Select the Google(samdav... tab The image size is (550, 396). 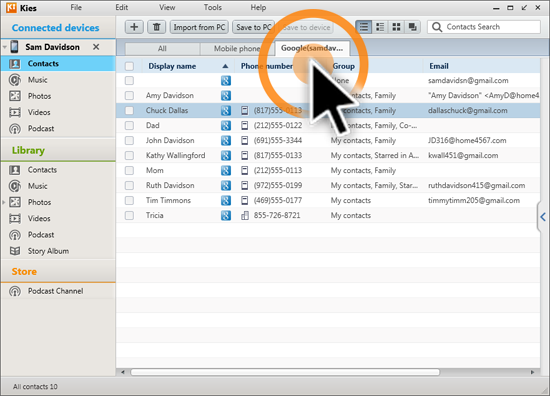click(312, 48)
